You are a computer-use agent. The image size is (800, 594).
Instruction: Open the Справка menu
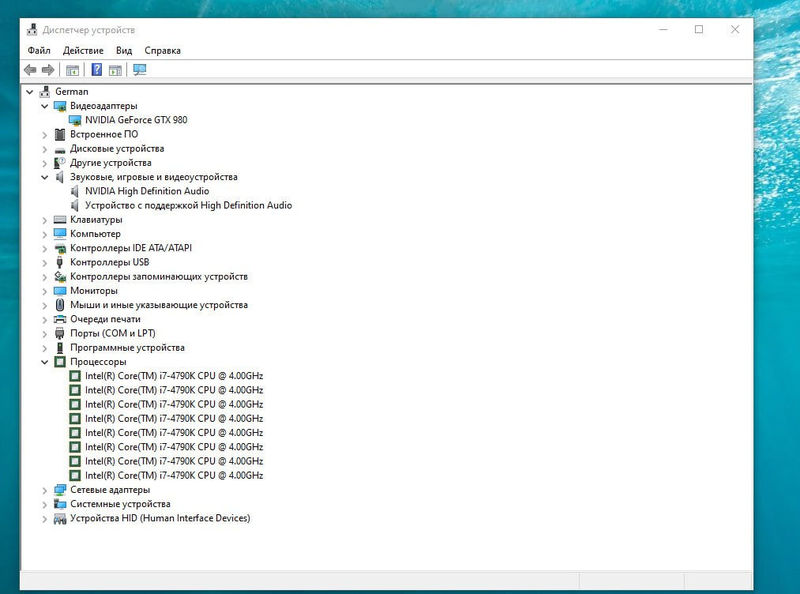162,51
